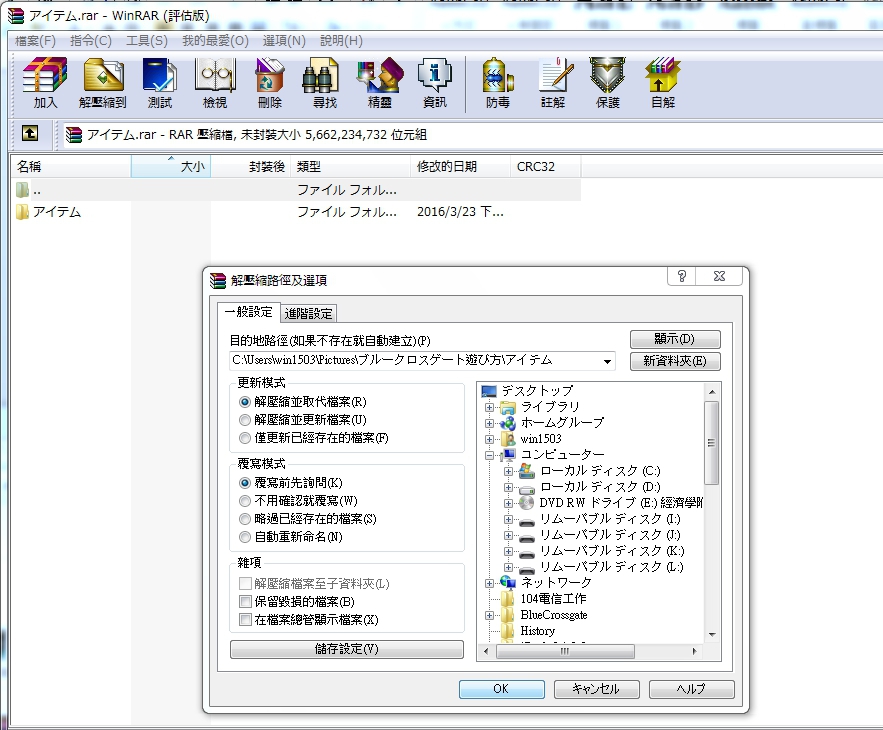Open the 檔案(F) menu
This screenshot has height=730, width=883.
point(35,41)
